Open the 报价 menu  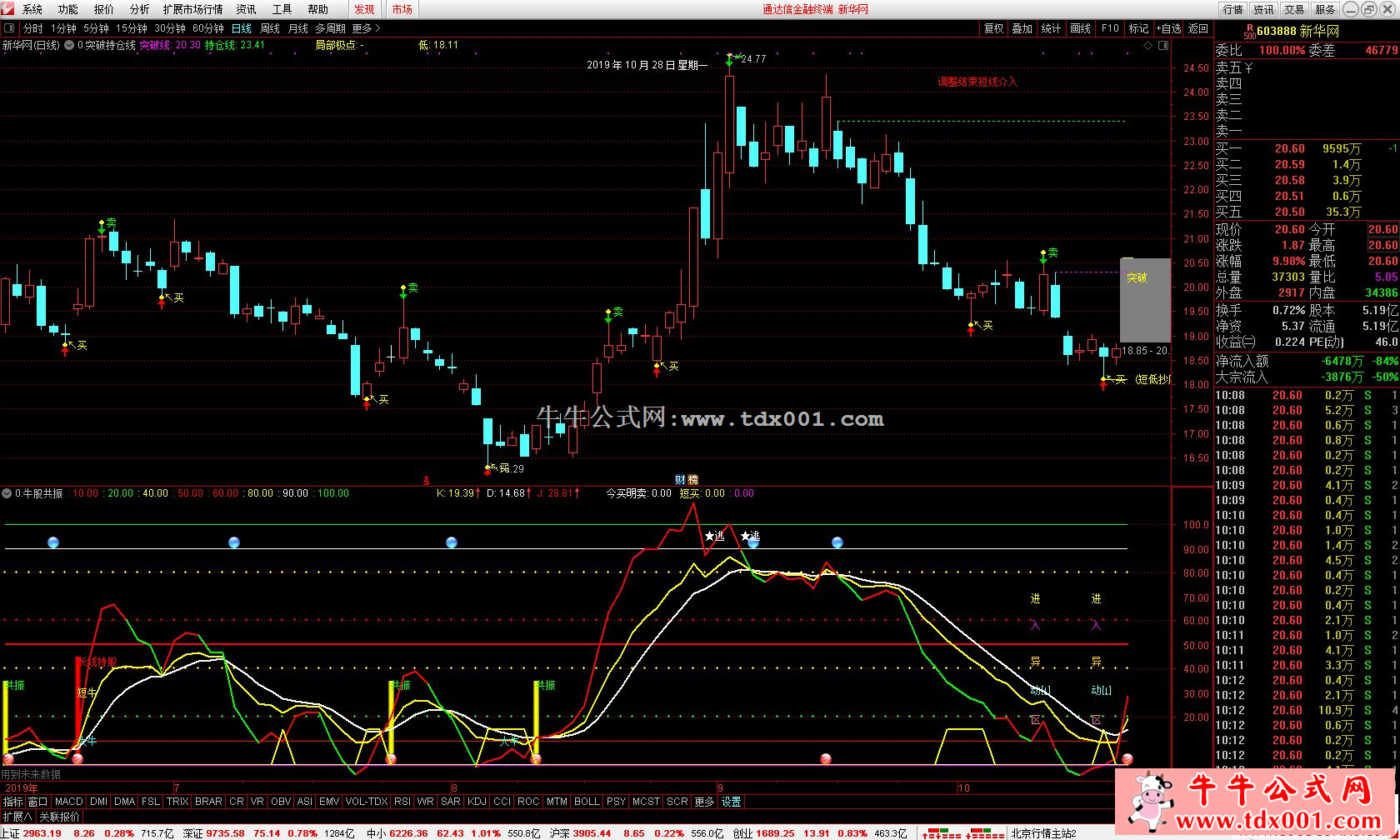click(x=104, y=9)
